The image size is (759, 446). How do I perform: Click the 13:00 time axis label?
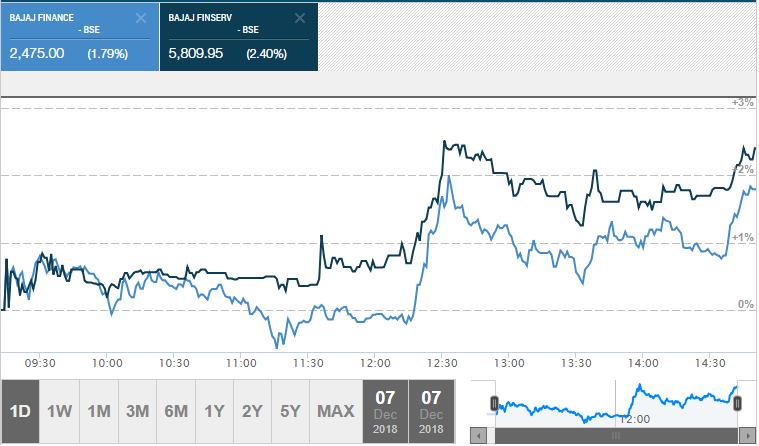509,363
